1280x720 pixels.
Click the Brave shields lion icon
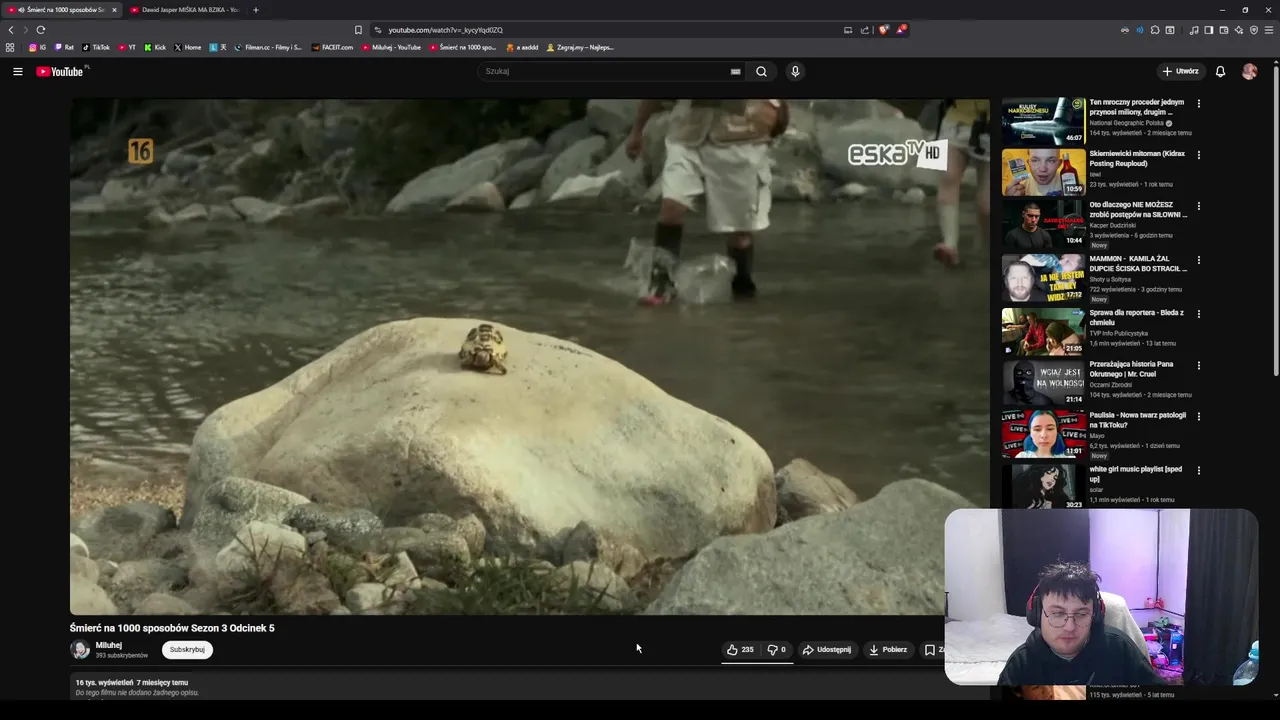tap(883, 30)
